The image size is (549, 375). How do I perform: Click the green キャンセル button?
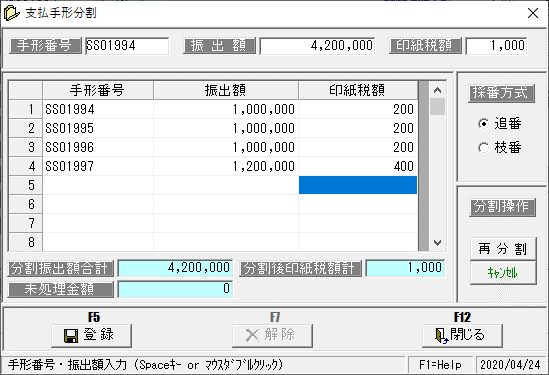[x=503, y=272]
